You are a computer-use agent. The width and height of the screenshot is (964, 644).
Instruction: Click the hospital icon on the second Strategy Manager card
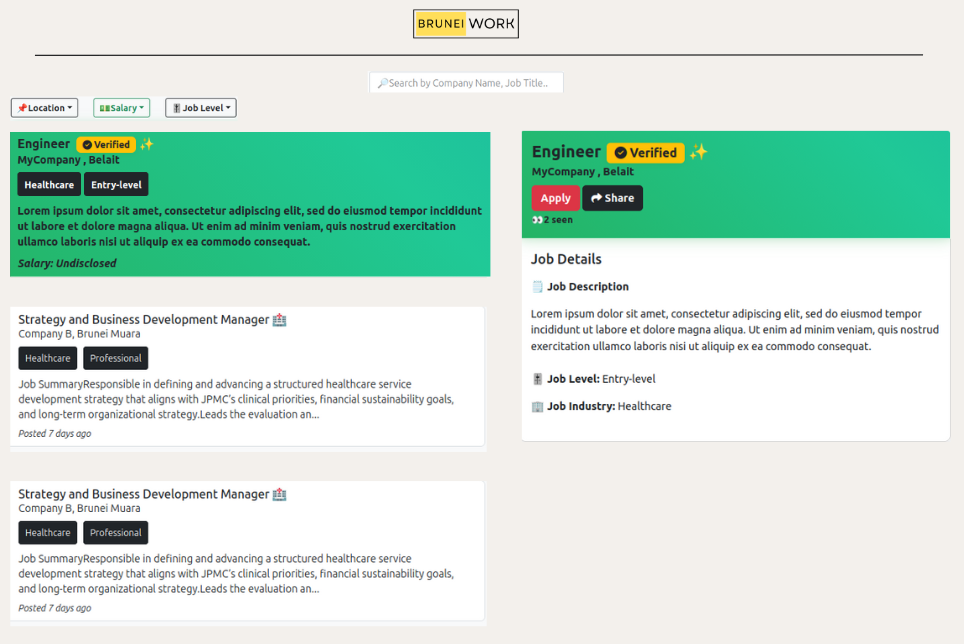pos(280,494)
